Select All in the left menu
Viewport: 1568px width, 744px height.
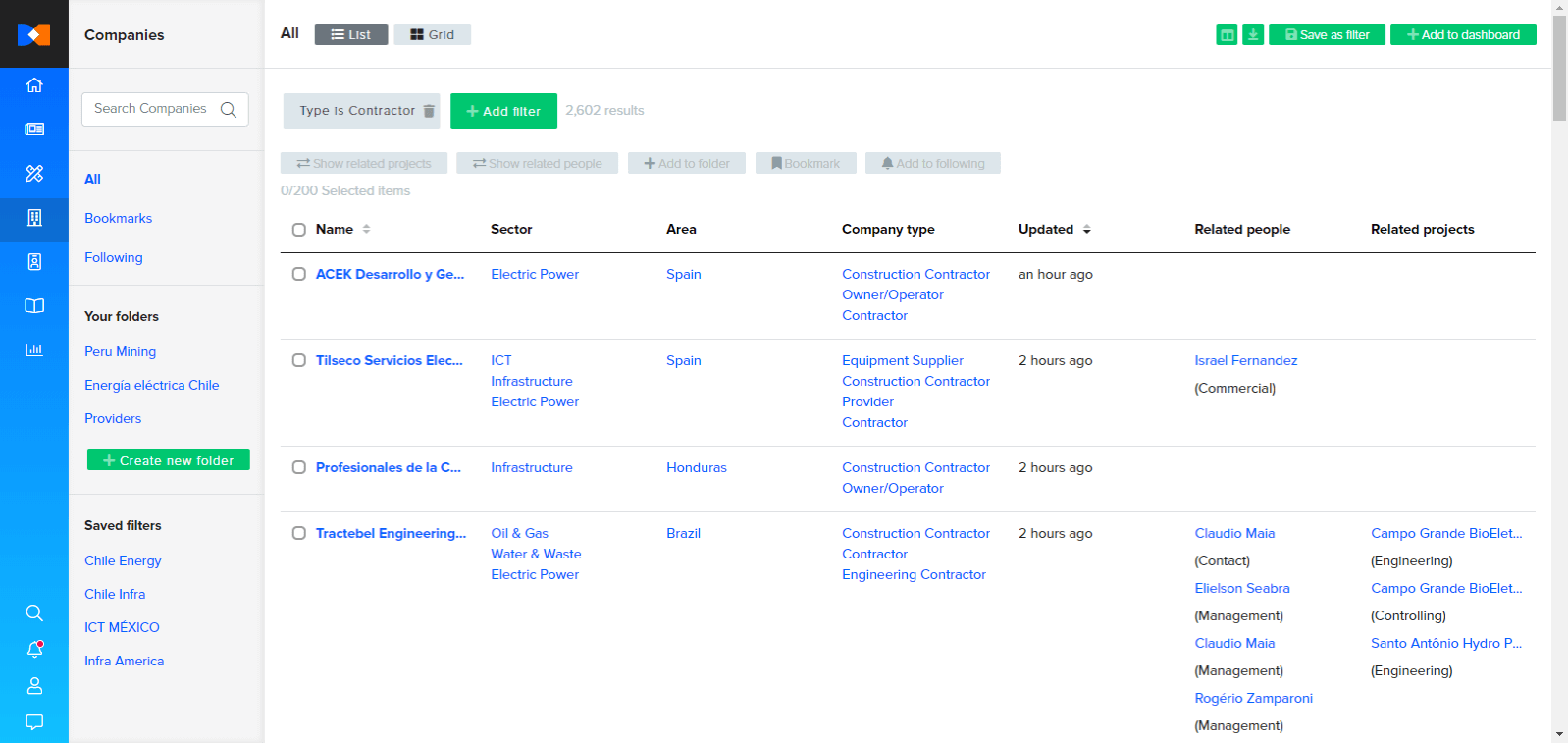(x=93, y=179)
